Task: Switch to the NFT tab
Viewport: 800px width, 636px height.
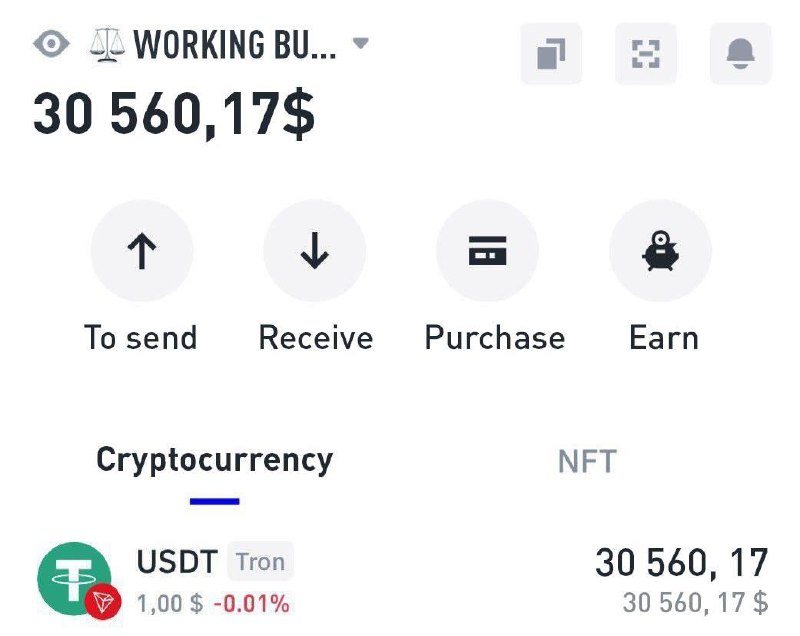Action: tap(587, 462)
